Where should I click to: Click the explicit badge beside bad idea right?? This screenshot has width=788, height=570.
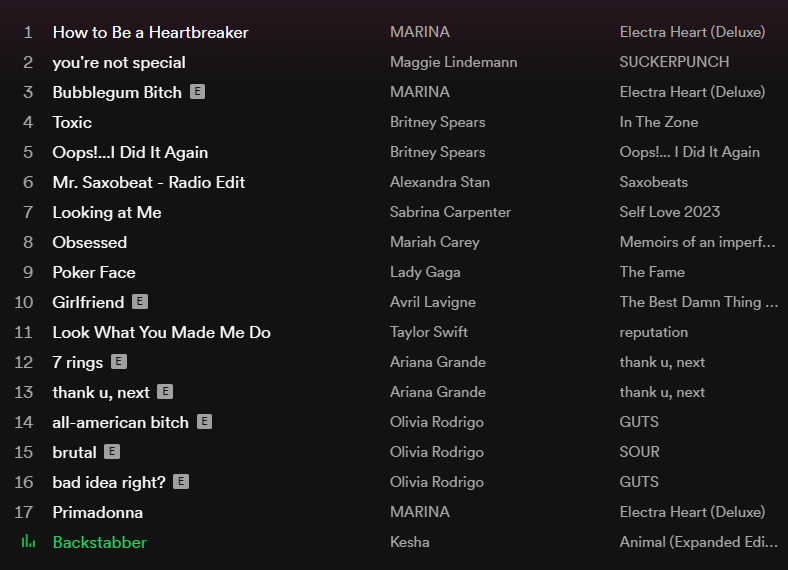tap(181, 482)
